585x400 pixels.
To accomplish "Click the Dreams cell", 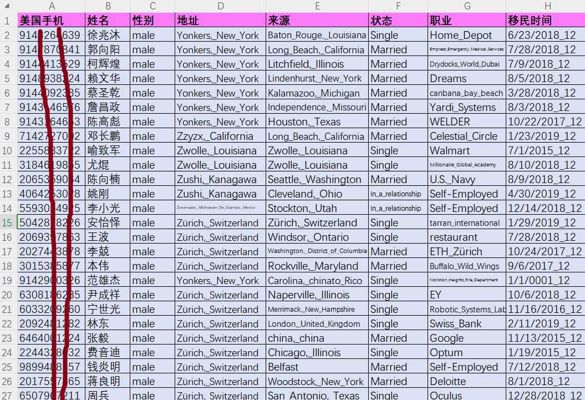I will tap(467, 78).
